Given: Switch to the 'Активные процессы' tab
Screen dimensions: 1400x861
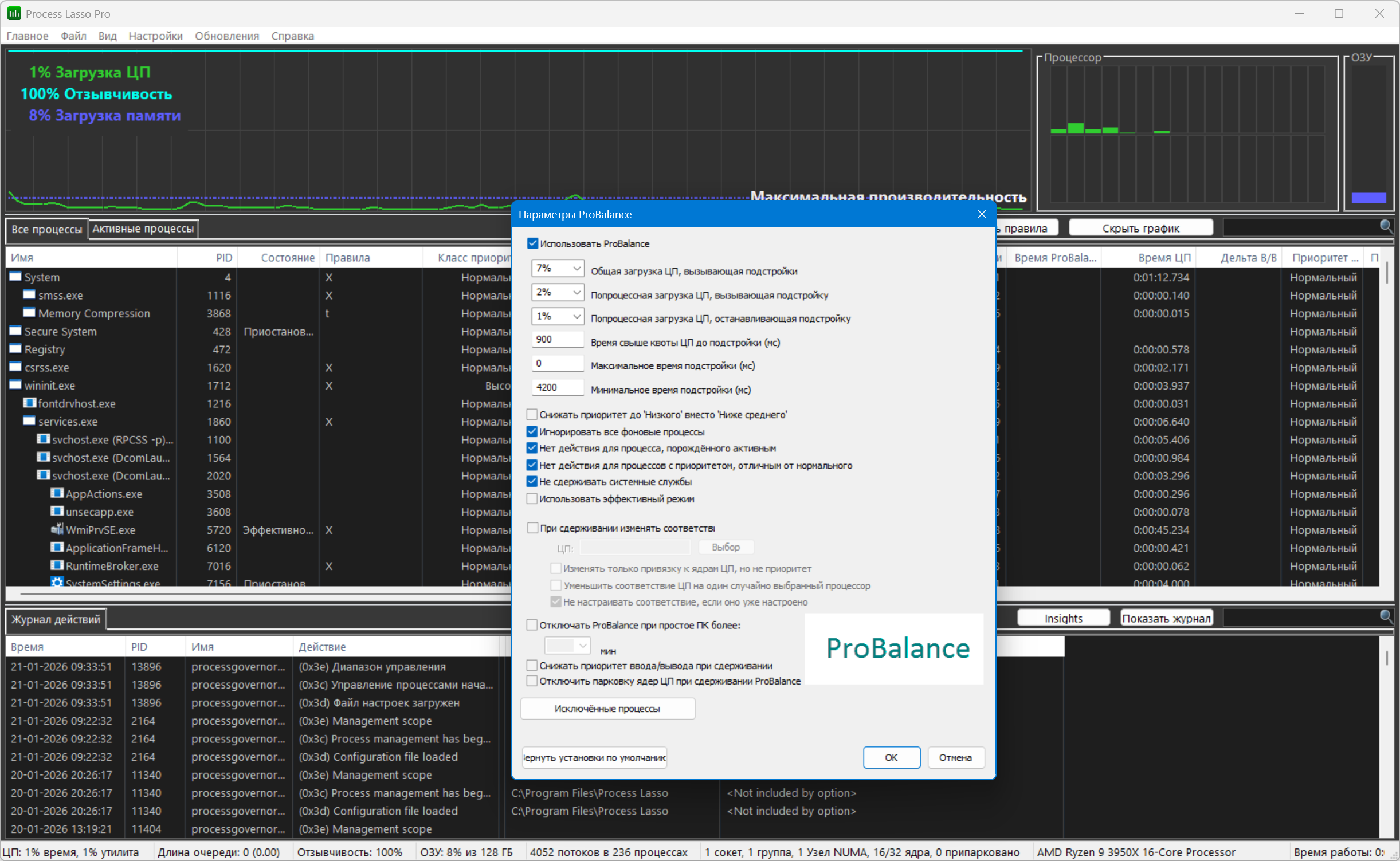Looking at the screenshot, I should [x=143, y=229].
